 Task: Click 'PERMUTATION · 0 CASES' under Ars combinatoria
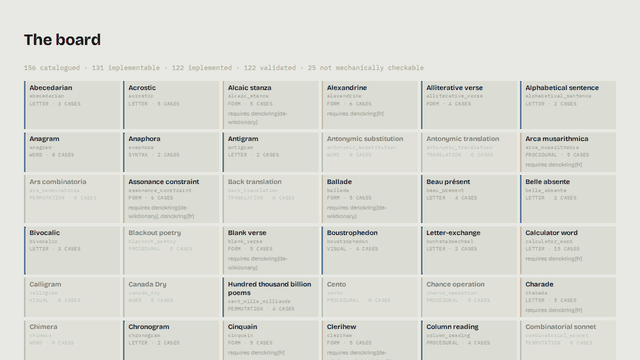point(63,198)
